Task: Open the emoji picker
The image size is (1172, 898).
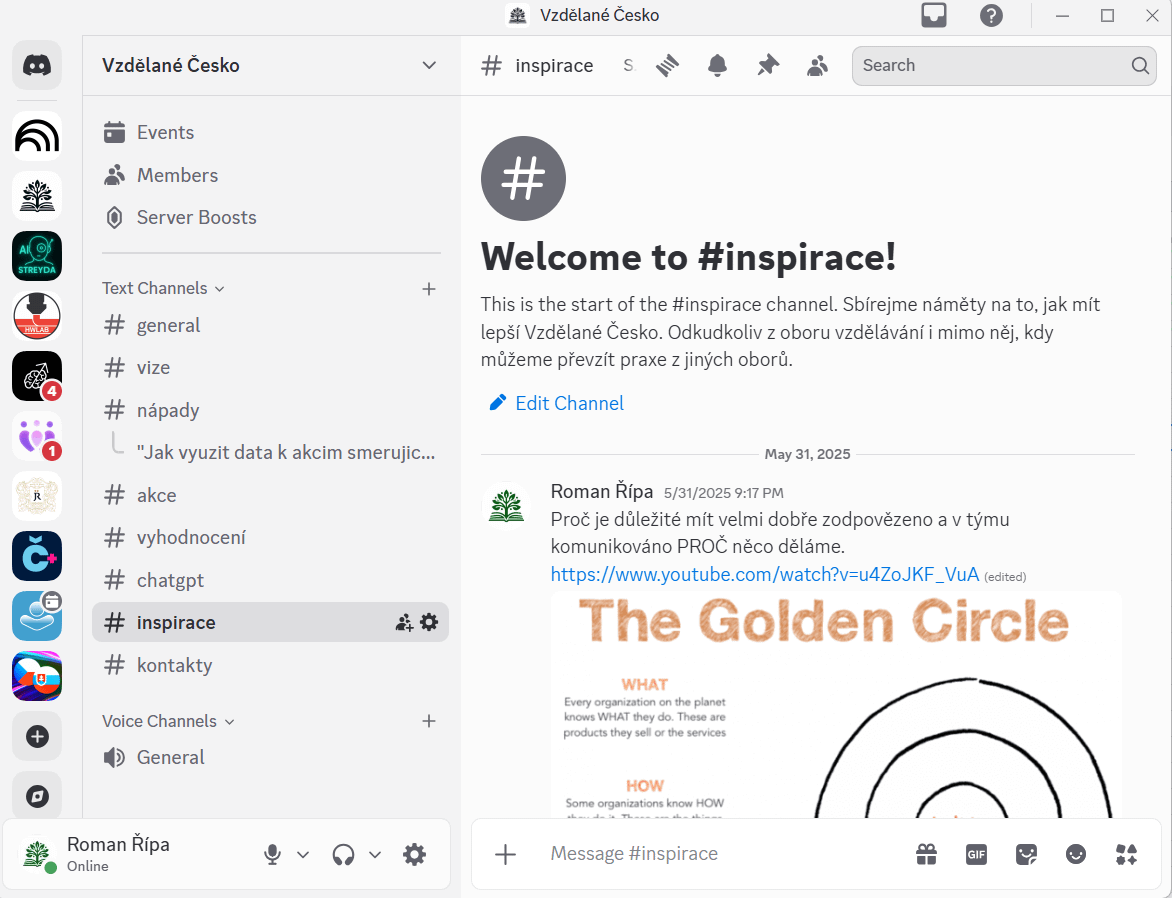Action: [1076, 854]
